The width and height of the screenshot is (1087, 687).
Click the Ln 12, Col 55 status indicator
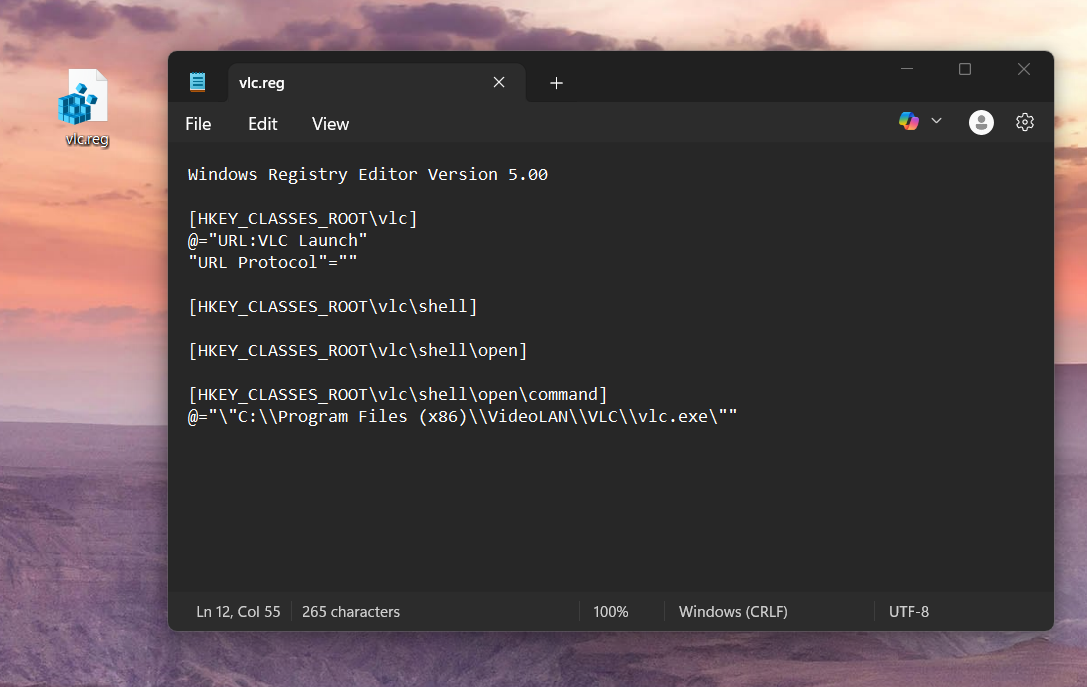[238, 611]
